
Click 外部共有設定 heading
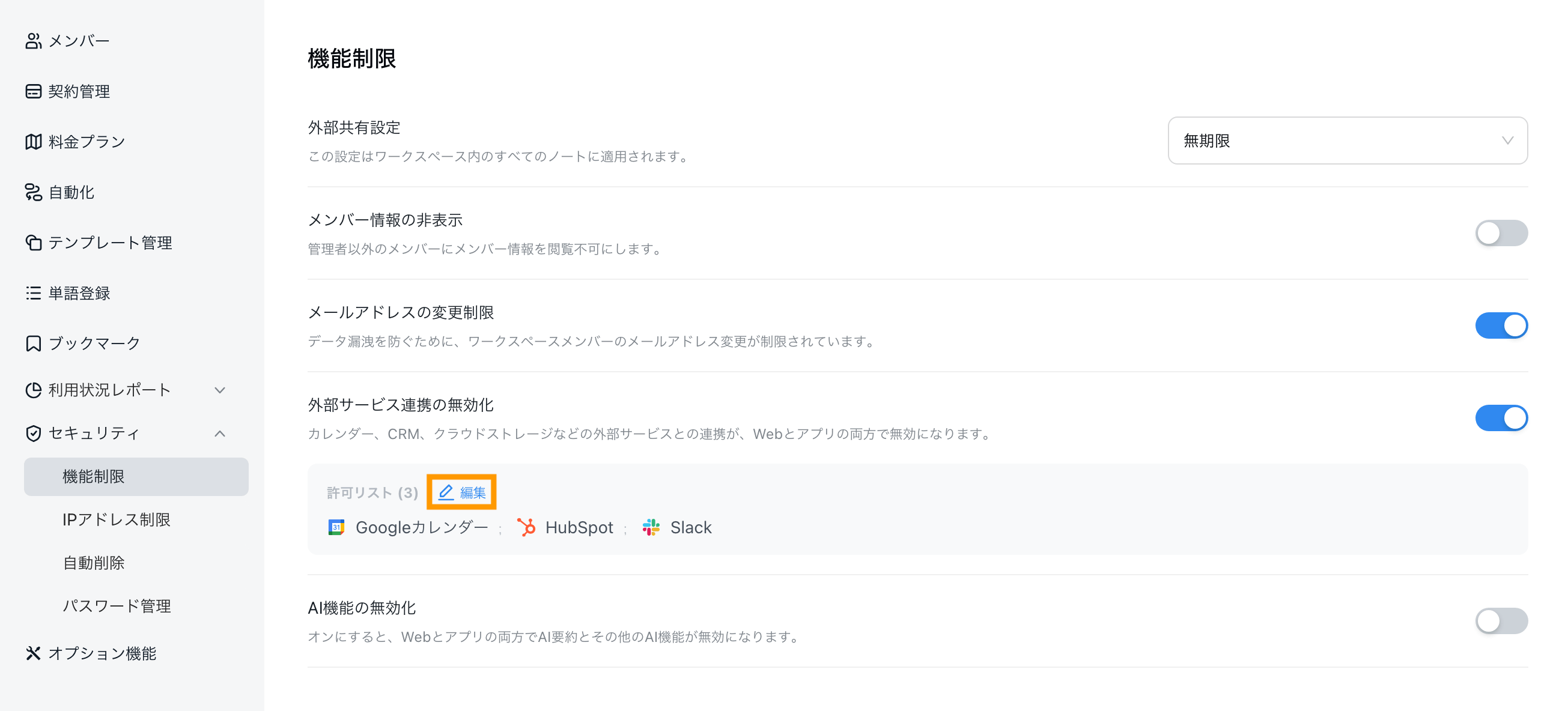coord(354,128)
